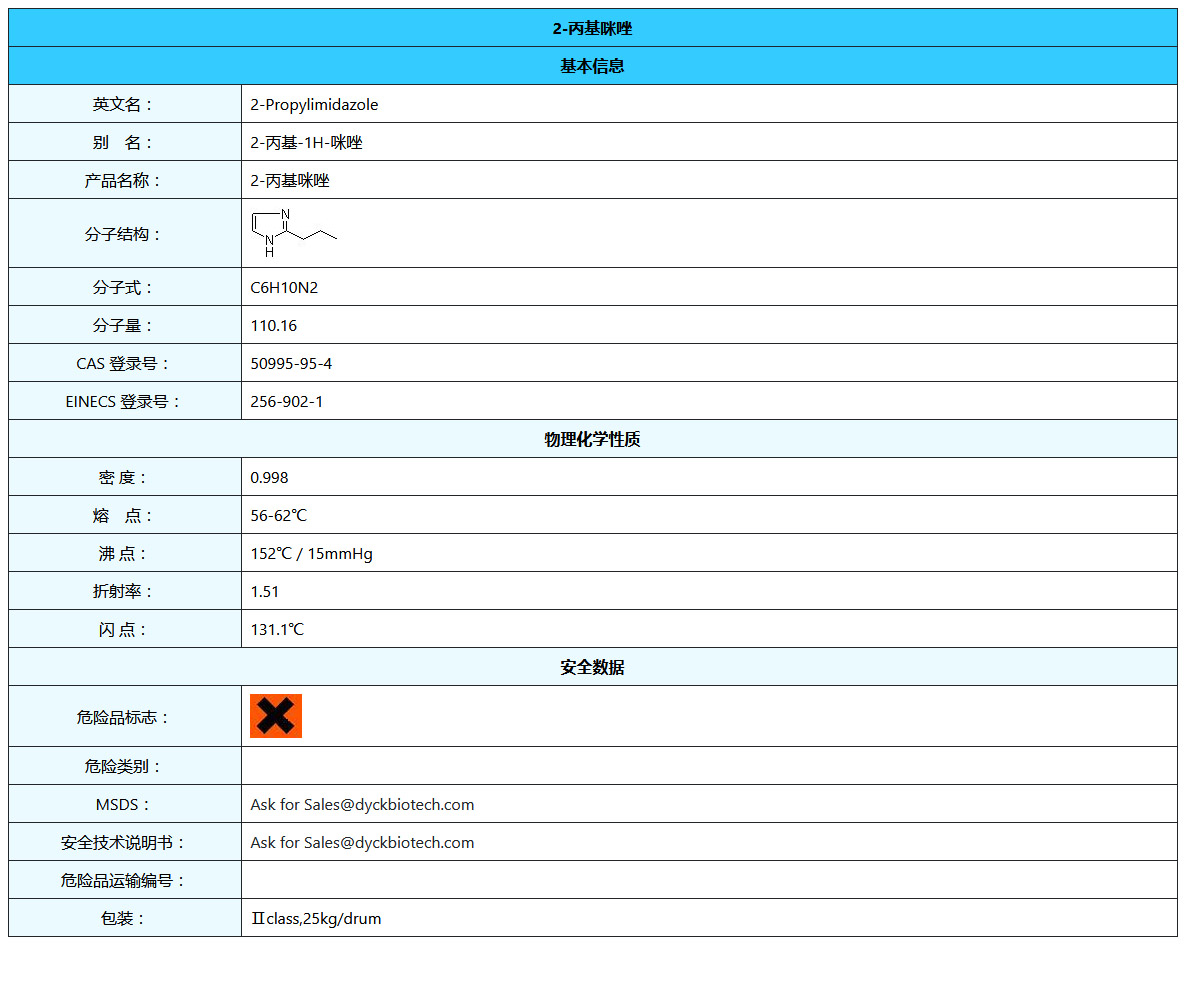Click the 危险类别 label cell
The height and width of the screenshot is (1000, 1200).
(125, 766)
